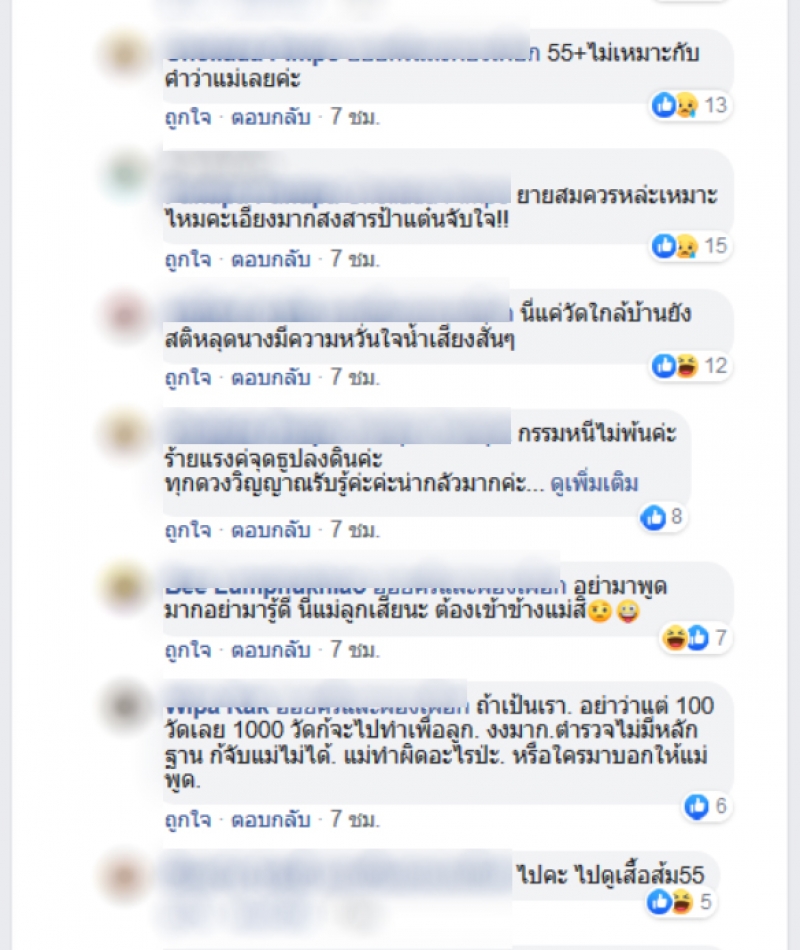
Task: Reply to the comment about 1000 วัด
Action: pyautogui.click(x=271, y=820)
